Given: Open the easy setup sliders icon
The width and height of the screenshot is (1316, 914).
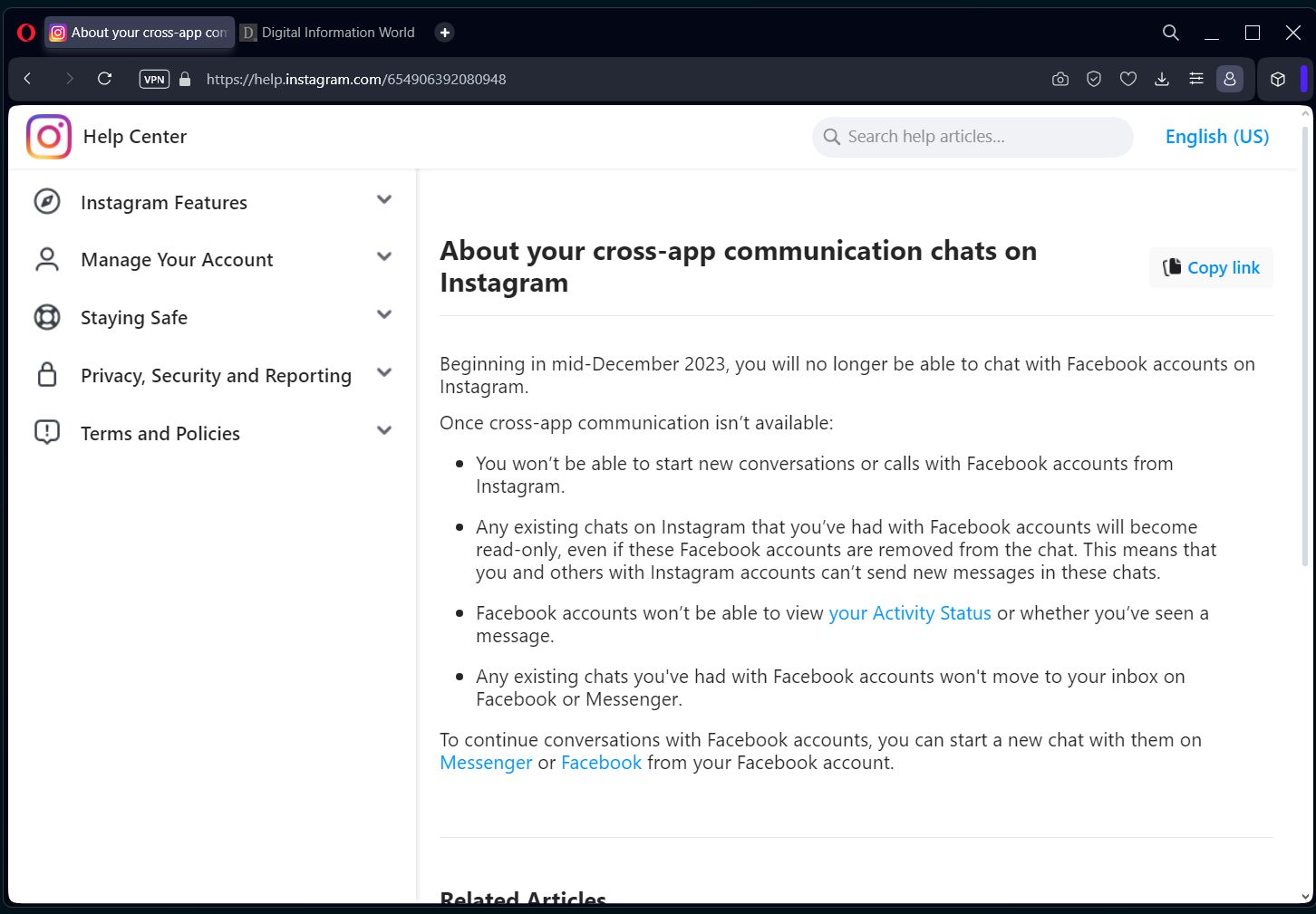Looking at the screenshot, I should [x=1196, y=80].
